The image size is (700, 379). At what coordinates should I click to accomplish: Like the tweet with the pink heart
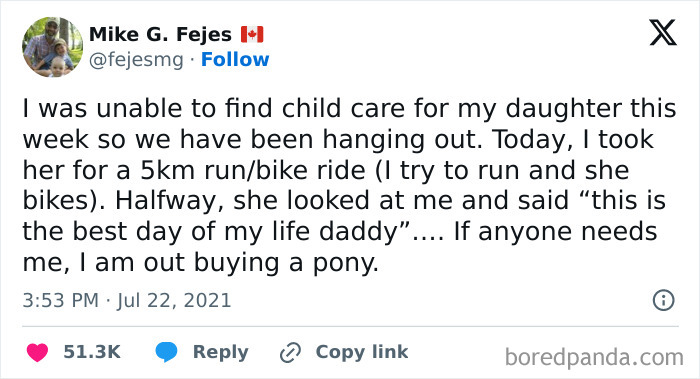tap(37, 352)
